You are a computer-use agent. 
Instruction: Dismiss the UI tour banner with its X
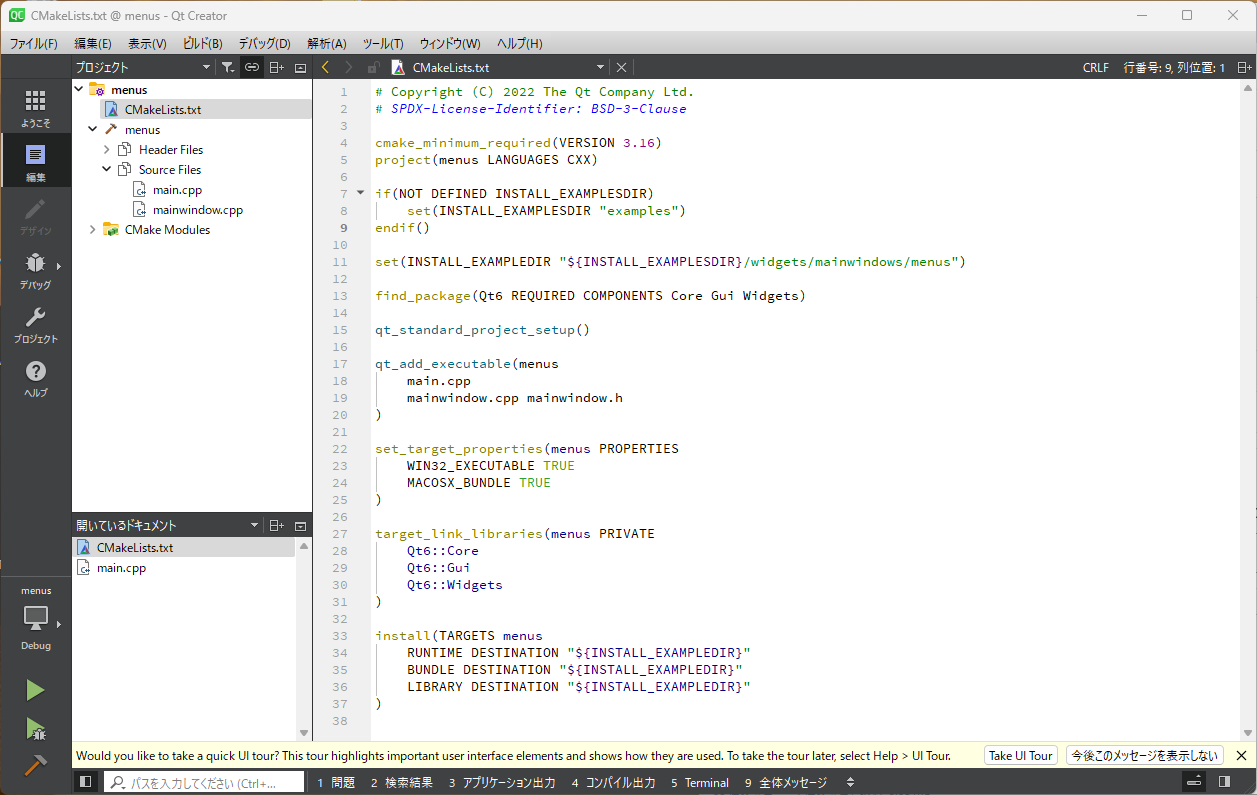coord(1241,755)
